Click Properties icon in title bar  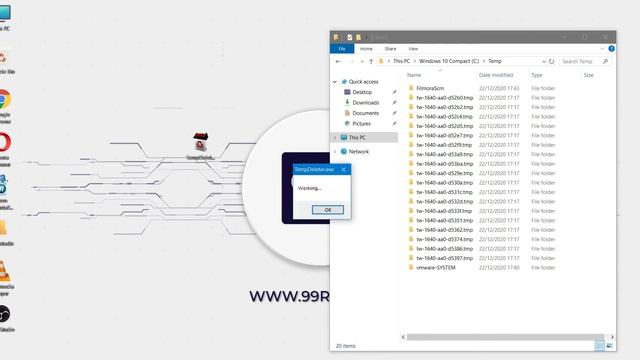[x=350, y=37]
